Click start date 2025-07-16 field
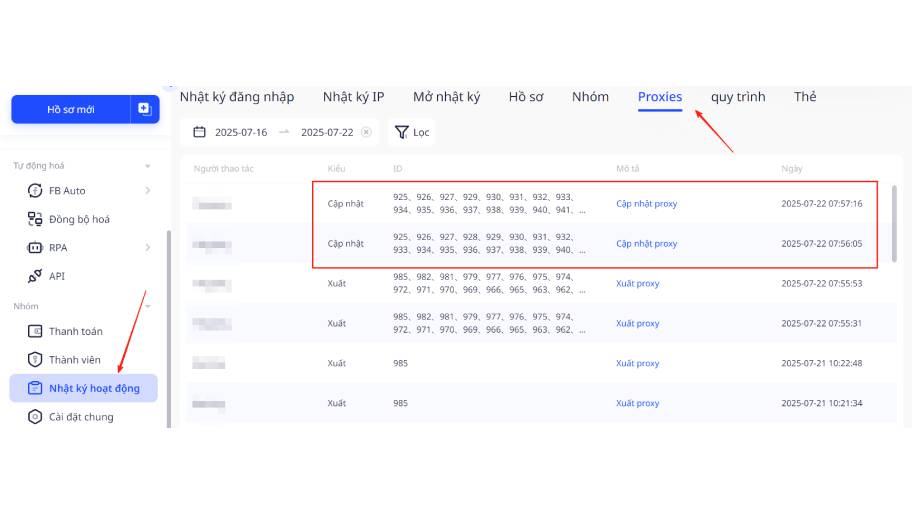The height and width of the screenshot is (513, 912). (241, 132)
